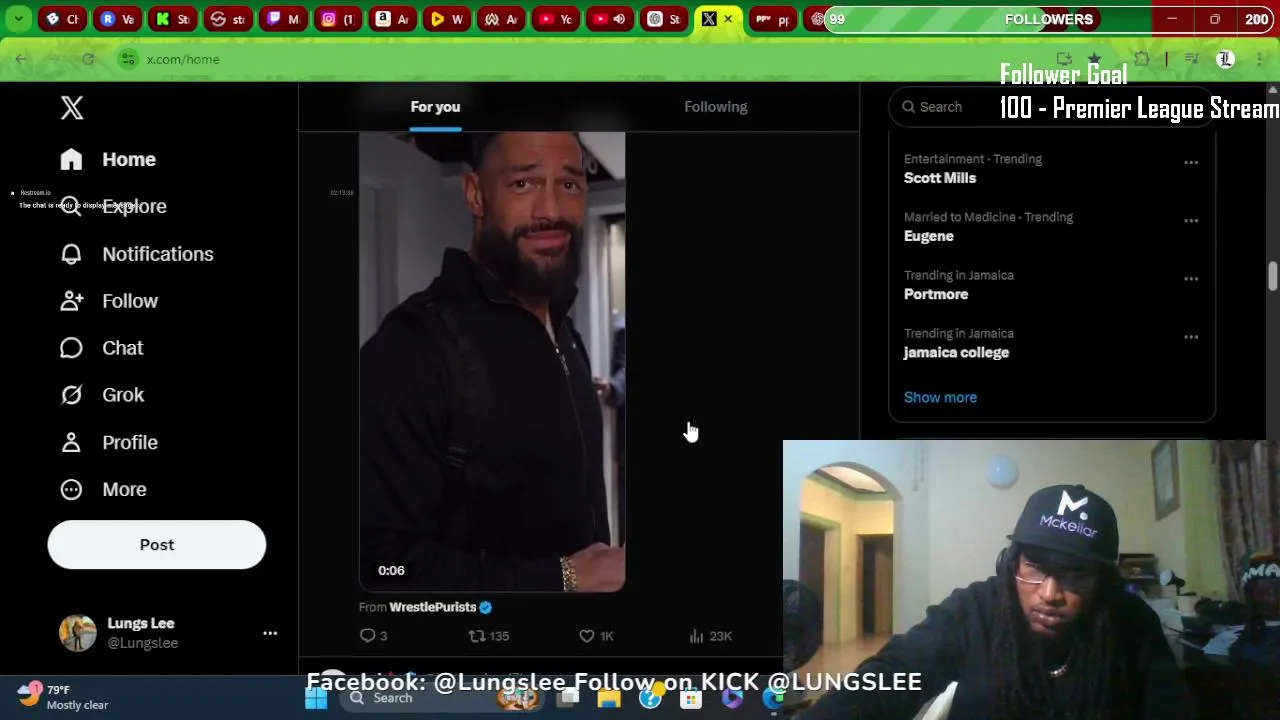
Task: Like the post with 1K likes
Action: (x=596, y=636)
